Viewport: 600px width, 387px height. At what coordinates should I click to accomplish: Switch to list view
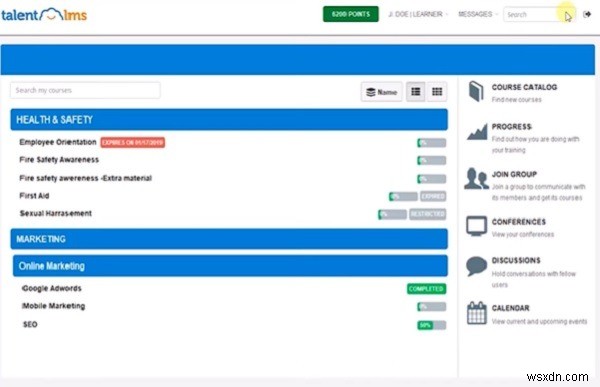tap(416, 92)
